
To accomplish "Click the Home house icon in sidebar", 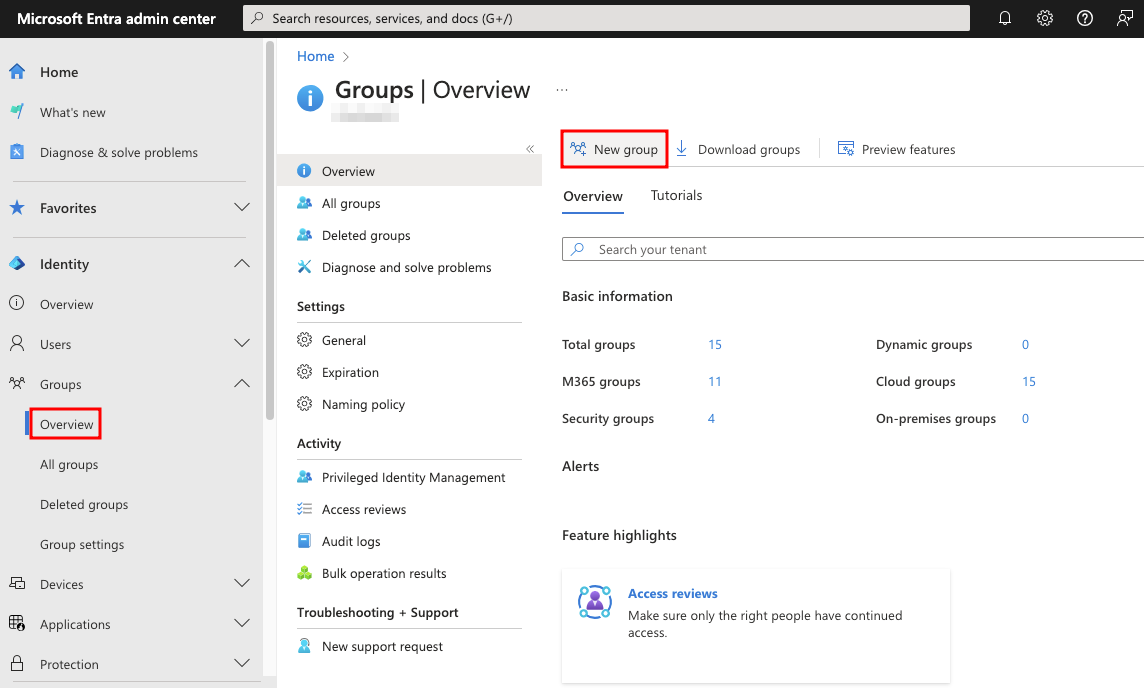I will point(17,71).
